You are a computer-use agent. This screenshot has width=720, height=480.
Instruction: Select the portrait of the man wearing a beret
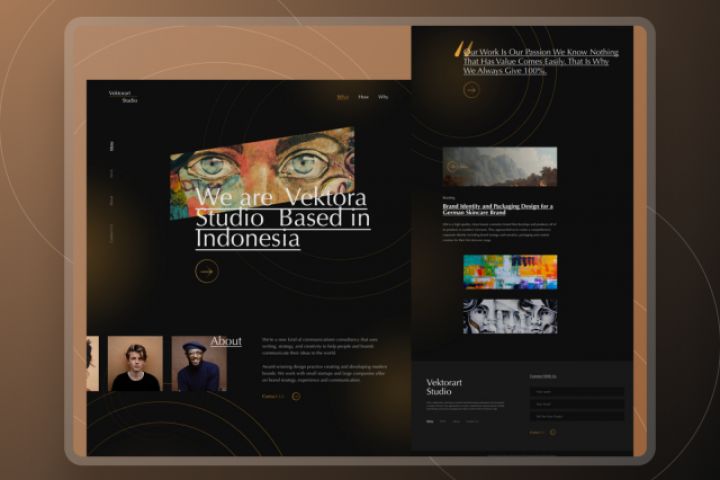tap(199, 364)
